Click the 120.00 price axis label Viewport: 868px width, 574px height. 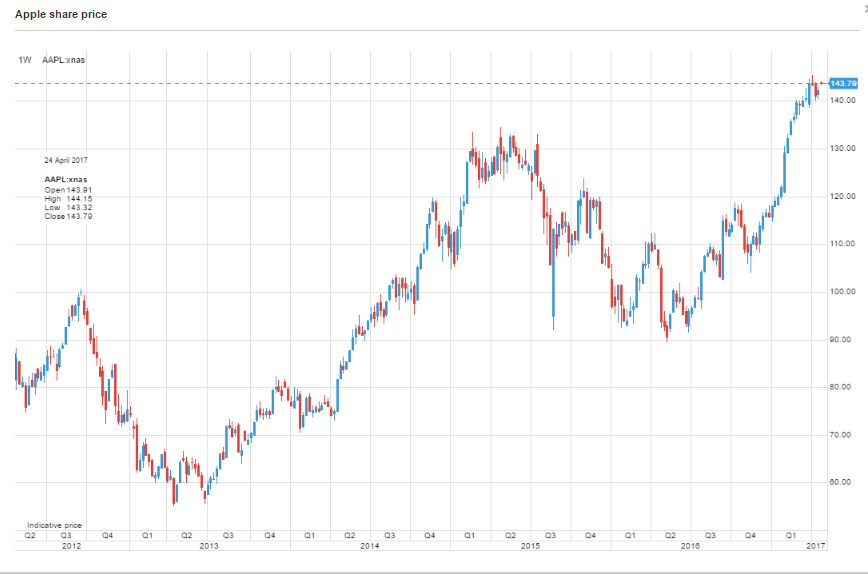[843, 196]
